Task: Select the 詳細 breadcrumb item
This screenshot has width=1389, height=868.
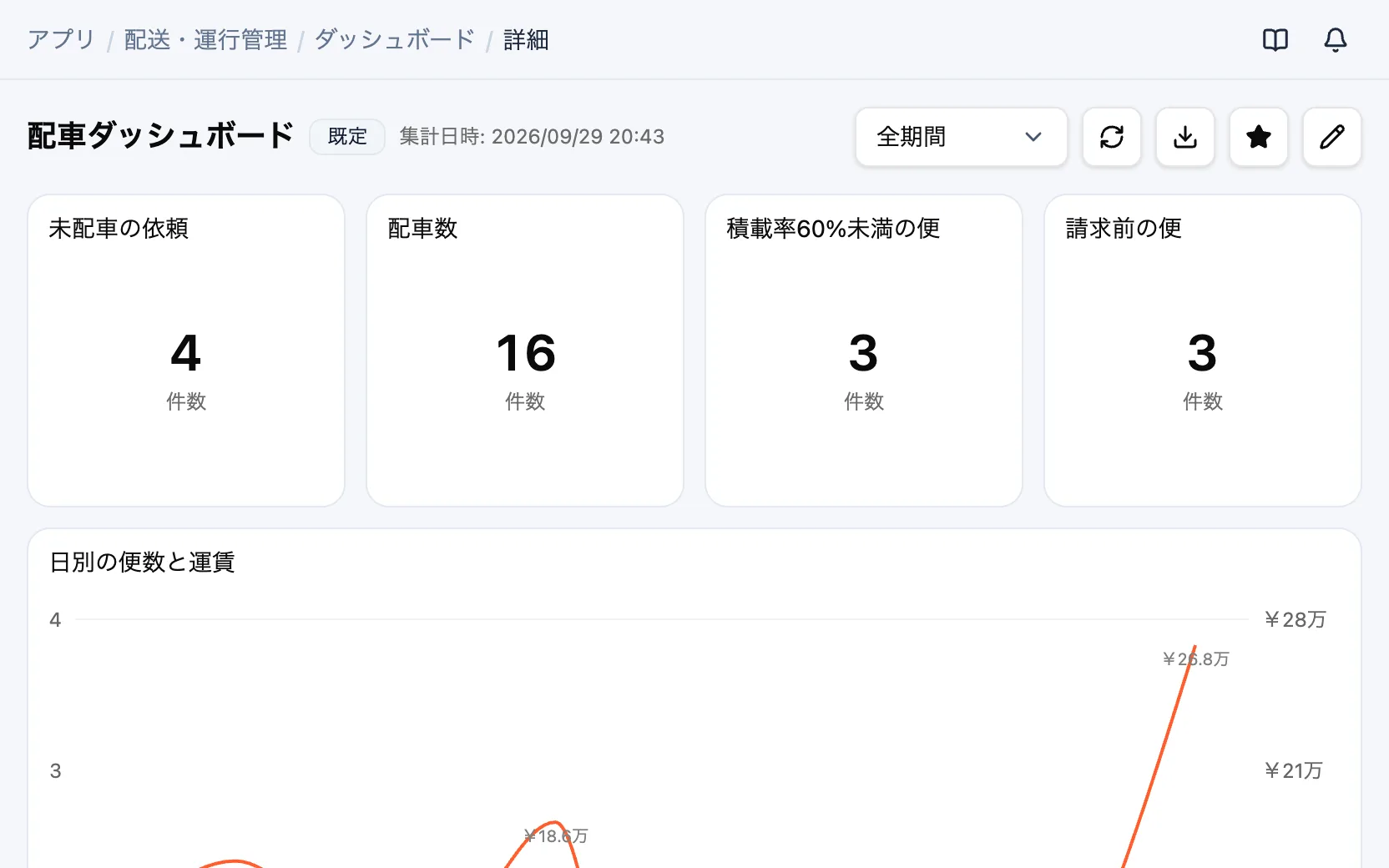Action: (526, 39)
